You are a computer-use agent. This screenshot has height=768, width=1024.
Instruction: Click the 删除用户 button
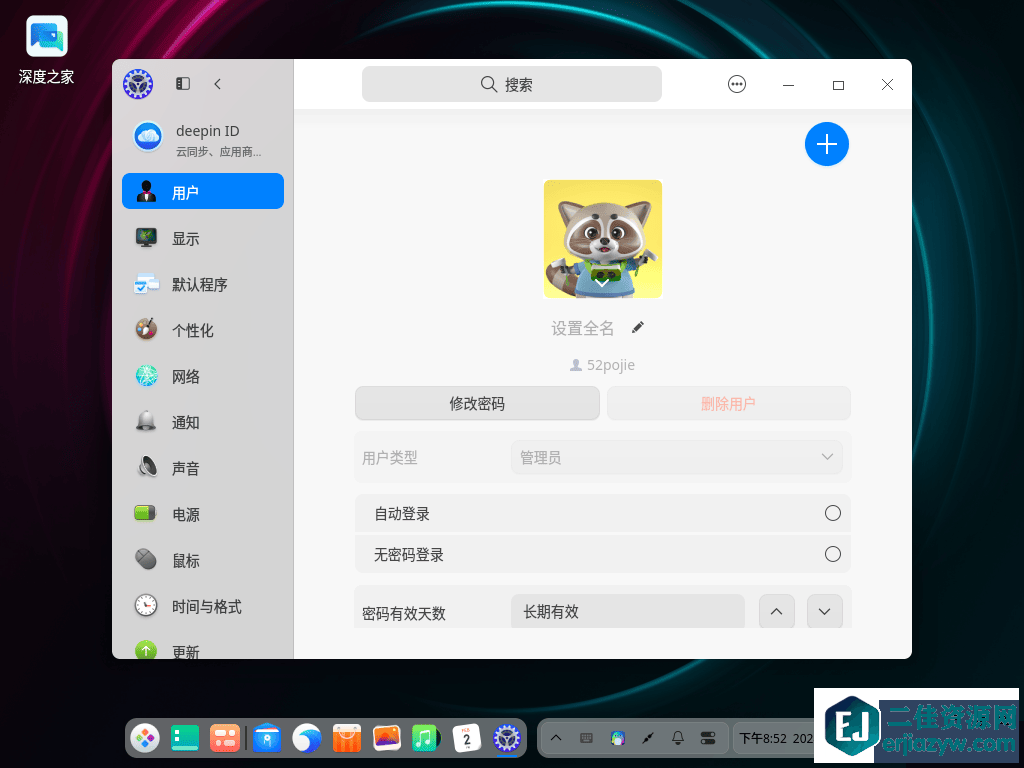(x=728, y=404)
